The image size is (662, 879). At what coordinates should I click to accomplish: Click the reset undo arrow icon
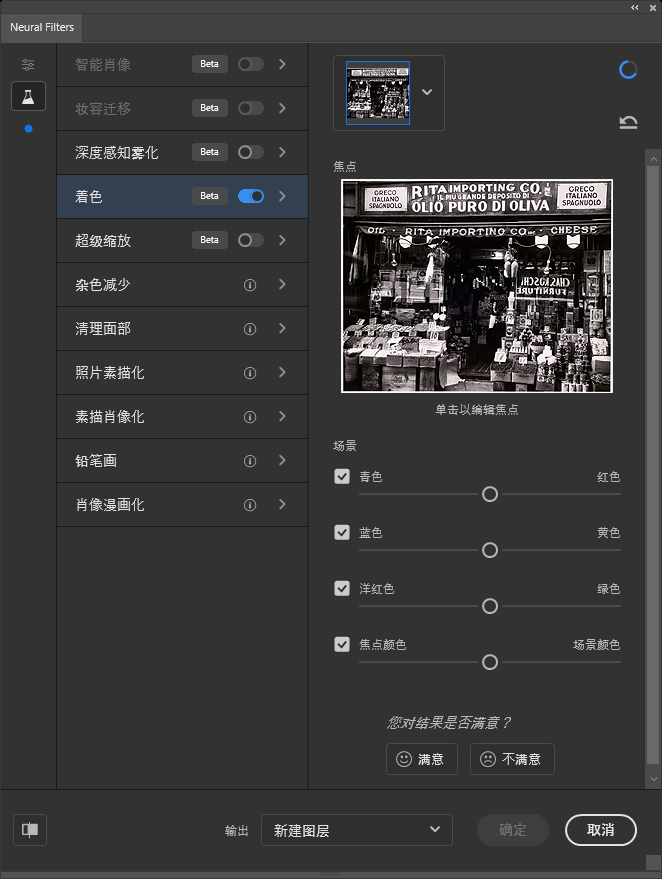click(x=628, y=122)
